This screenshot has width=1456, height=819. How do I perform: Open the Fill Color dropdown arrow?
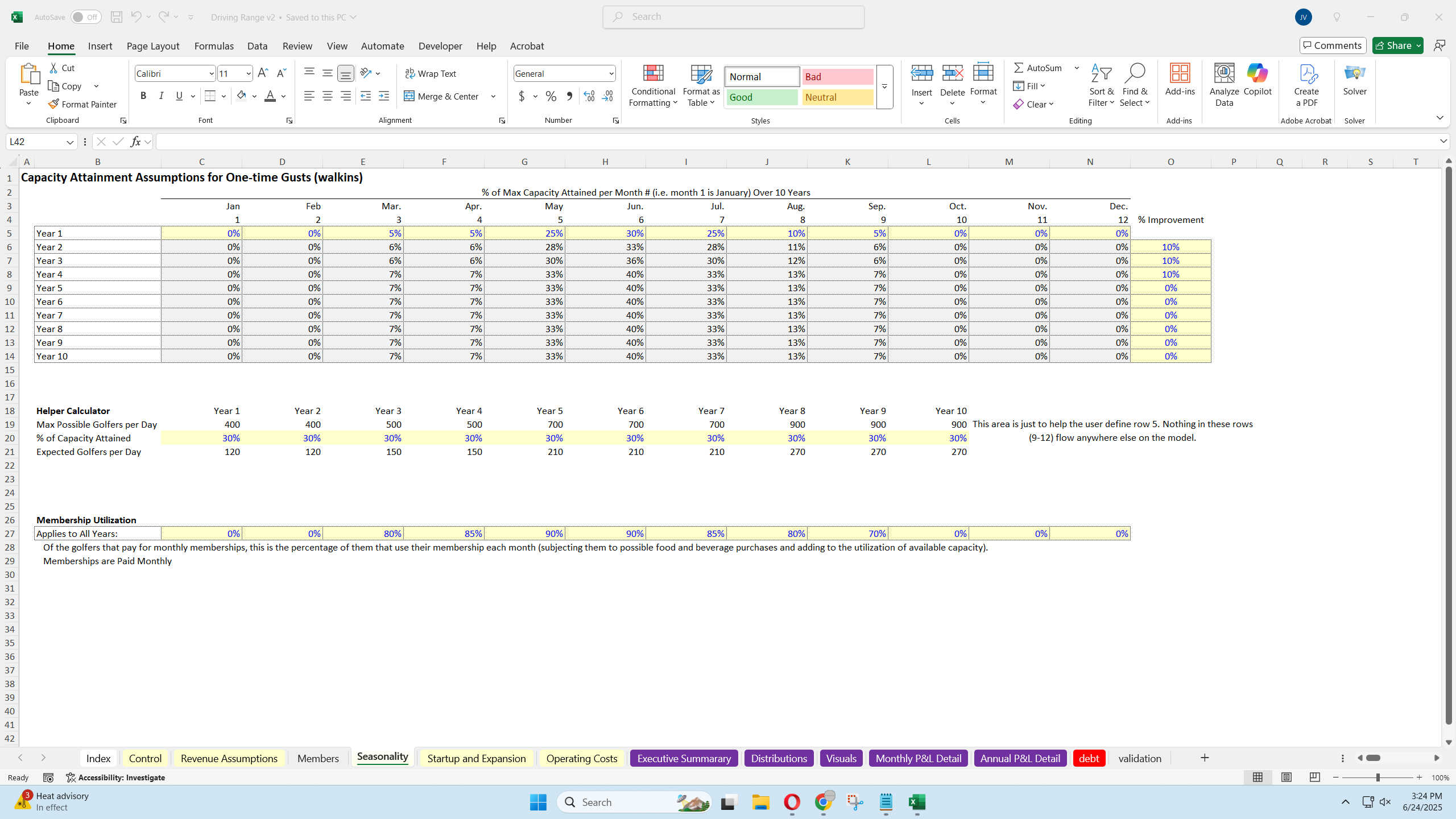click(x=254, y=96)
